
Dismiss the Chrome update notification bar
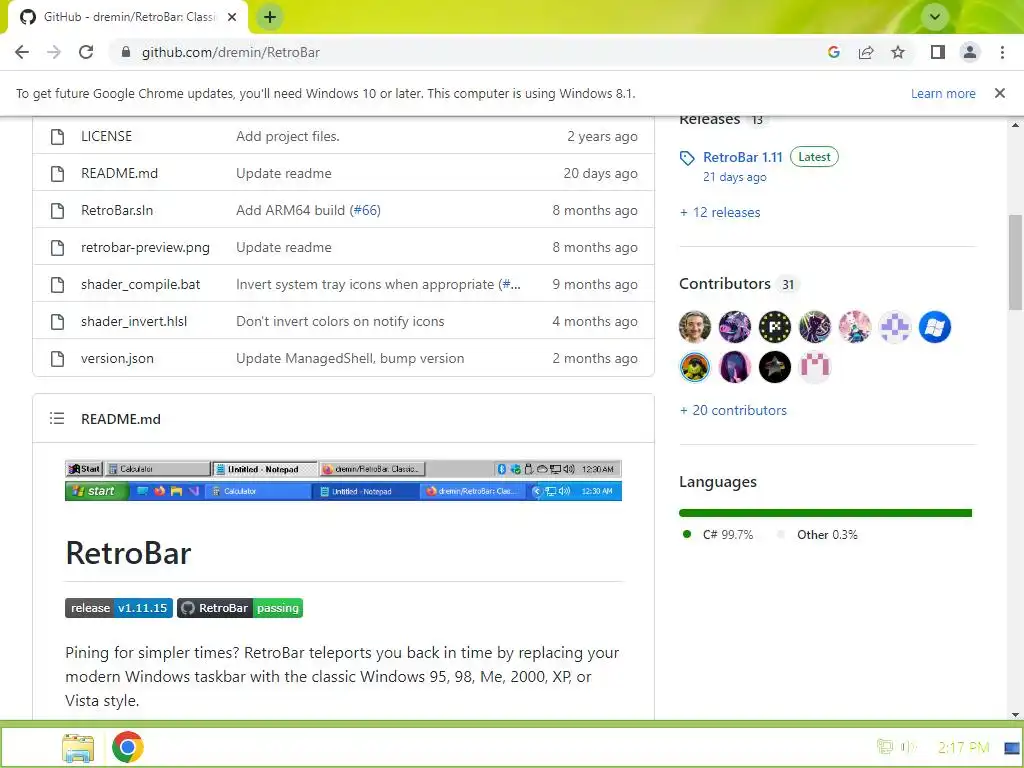(x=999, y=93)
